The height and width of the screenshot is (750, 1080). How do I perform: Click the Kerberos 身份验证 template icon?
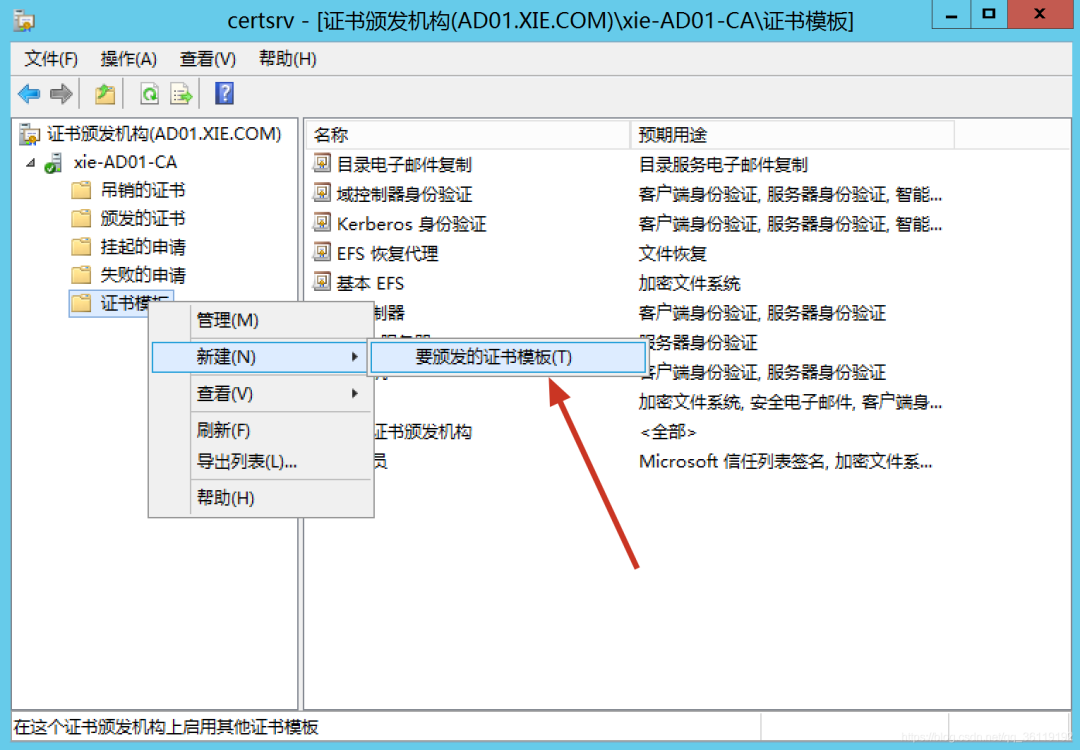(322, 223)
